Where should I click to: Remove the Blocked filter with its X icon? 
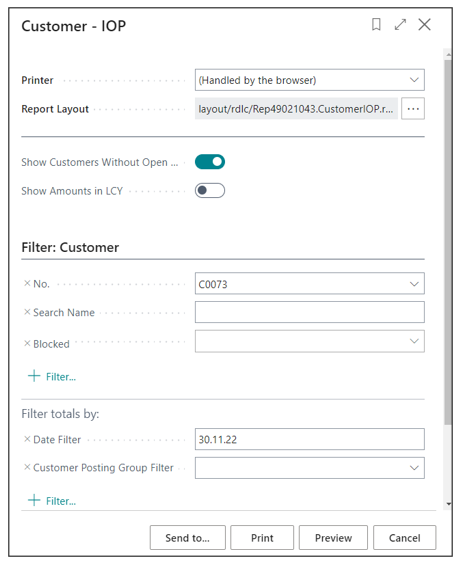tap(27, 344)
